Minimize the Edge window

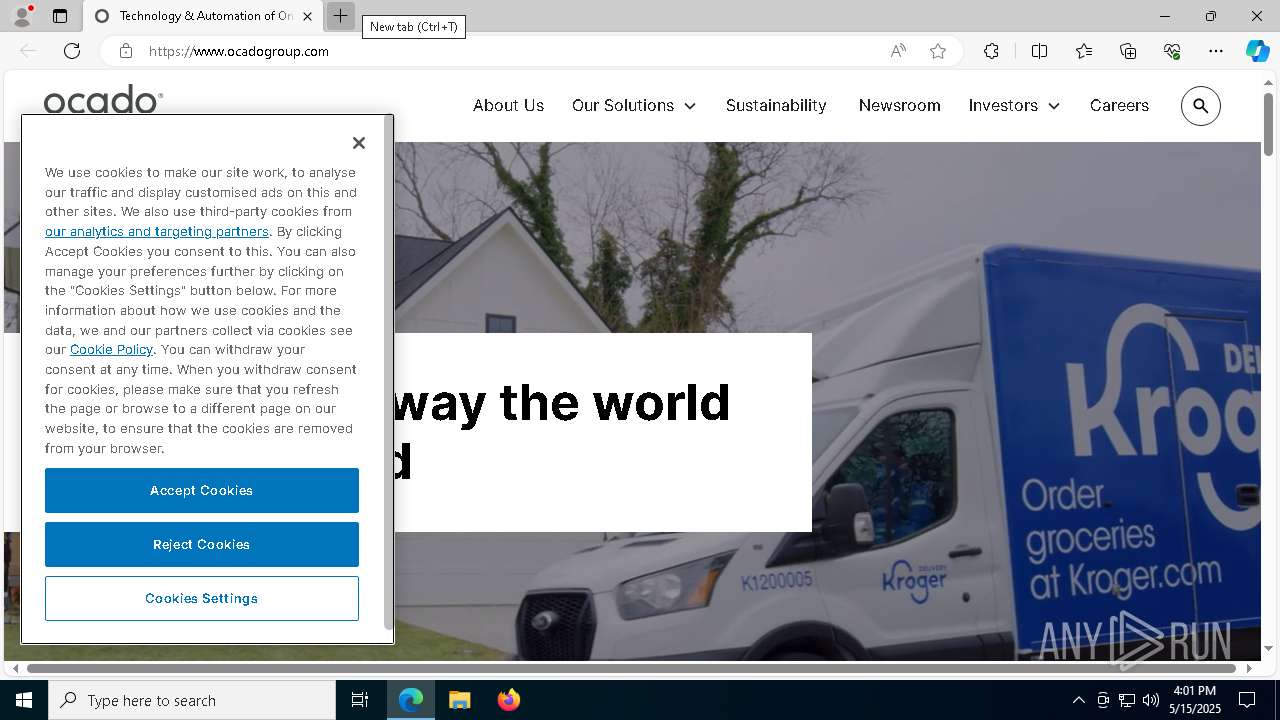1164,16
